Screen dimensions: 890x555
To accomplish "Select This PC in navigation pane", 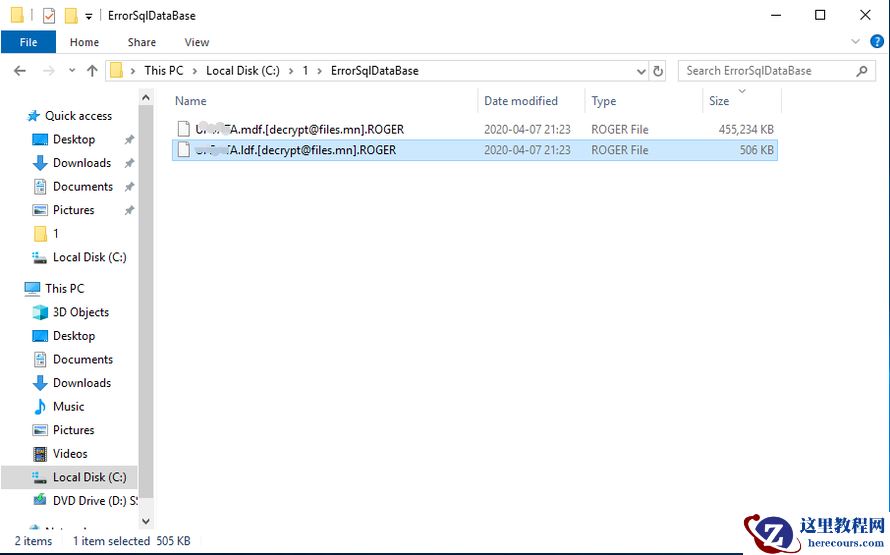I will (x=64, y=288).
